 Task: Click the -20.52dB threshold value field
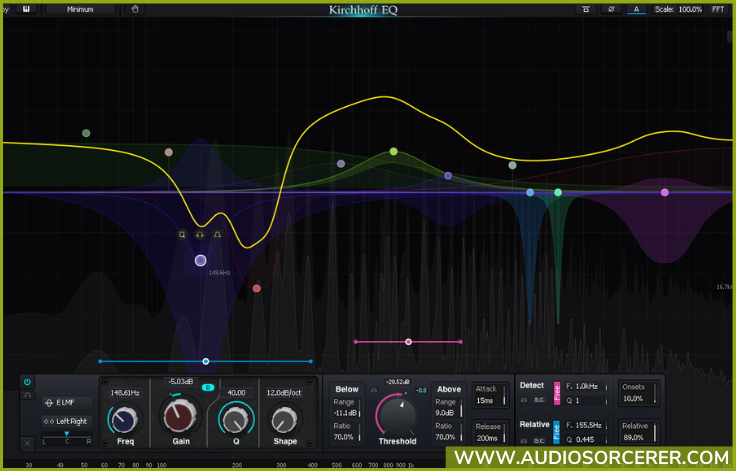(398, 382)
